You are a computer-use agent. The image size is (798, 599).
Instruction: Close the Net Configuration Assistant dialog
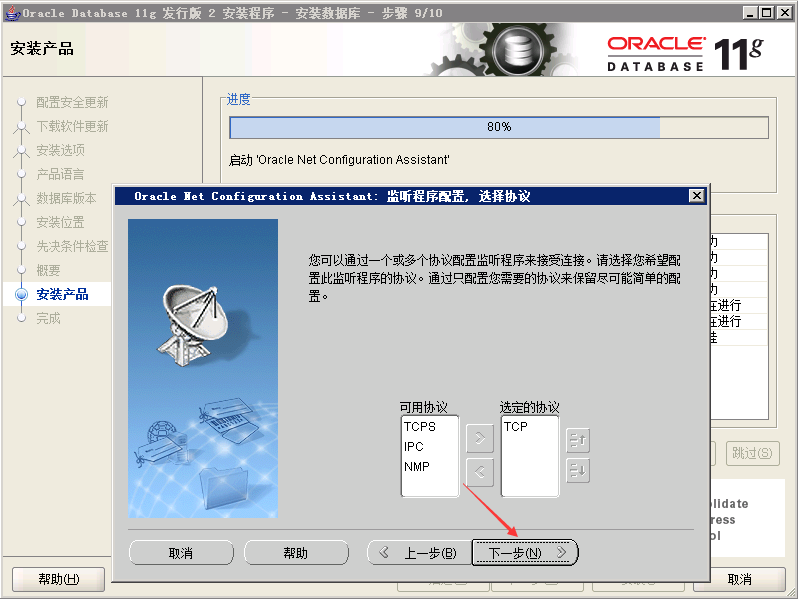pyautogui.click(x=697, y=196)
